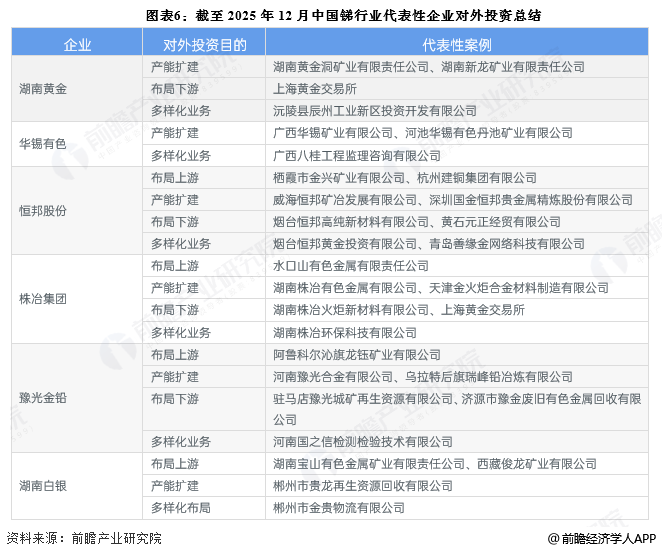Click 布局下游 beside the first 上海黄金交易所 cell
662x550 pixels.
[204, 89]
